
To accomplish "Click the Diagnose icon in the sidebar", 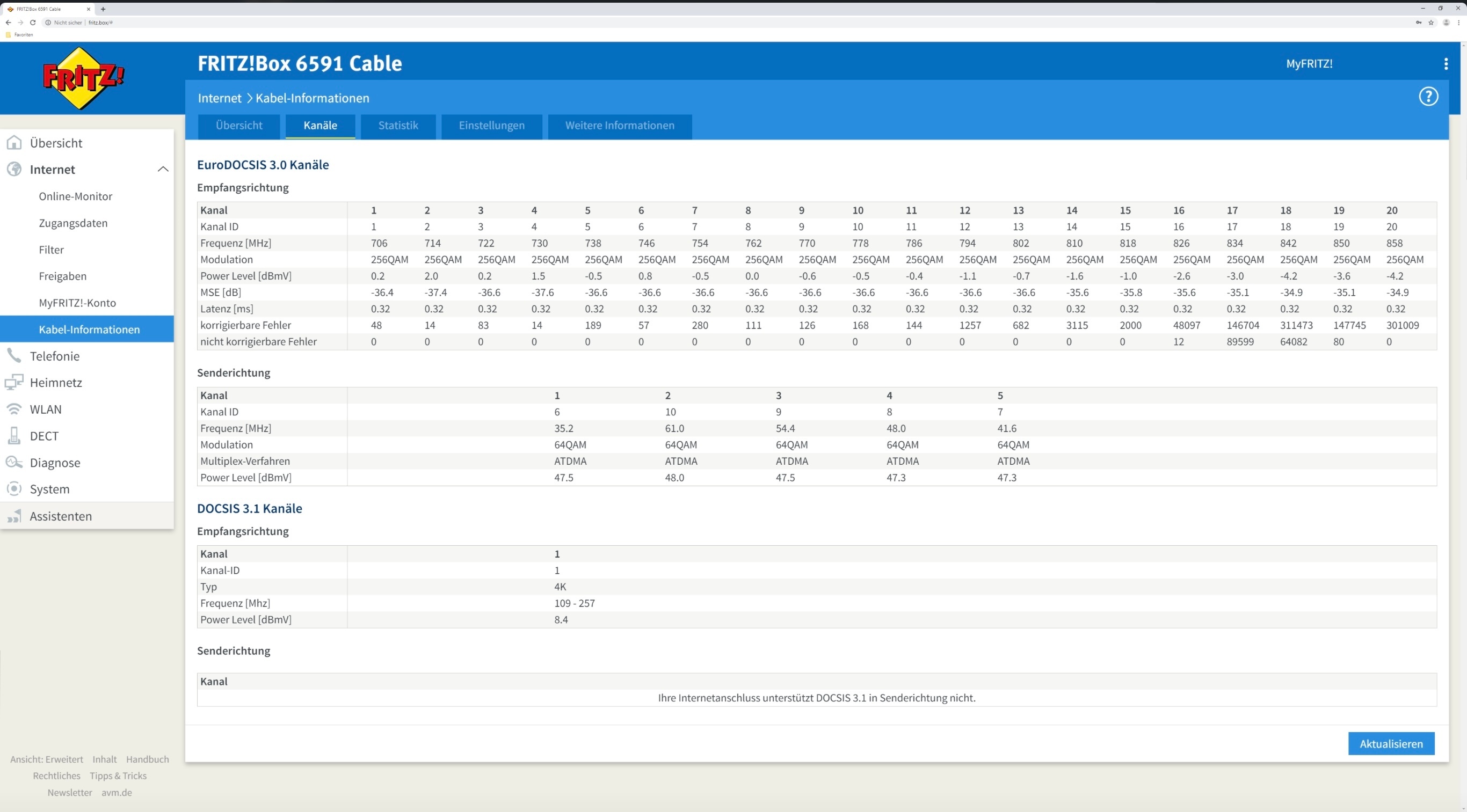I will [x=14, y=462].
